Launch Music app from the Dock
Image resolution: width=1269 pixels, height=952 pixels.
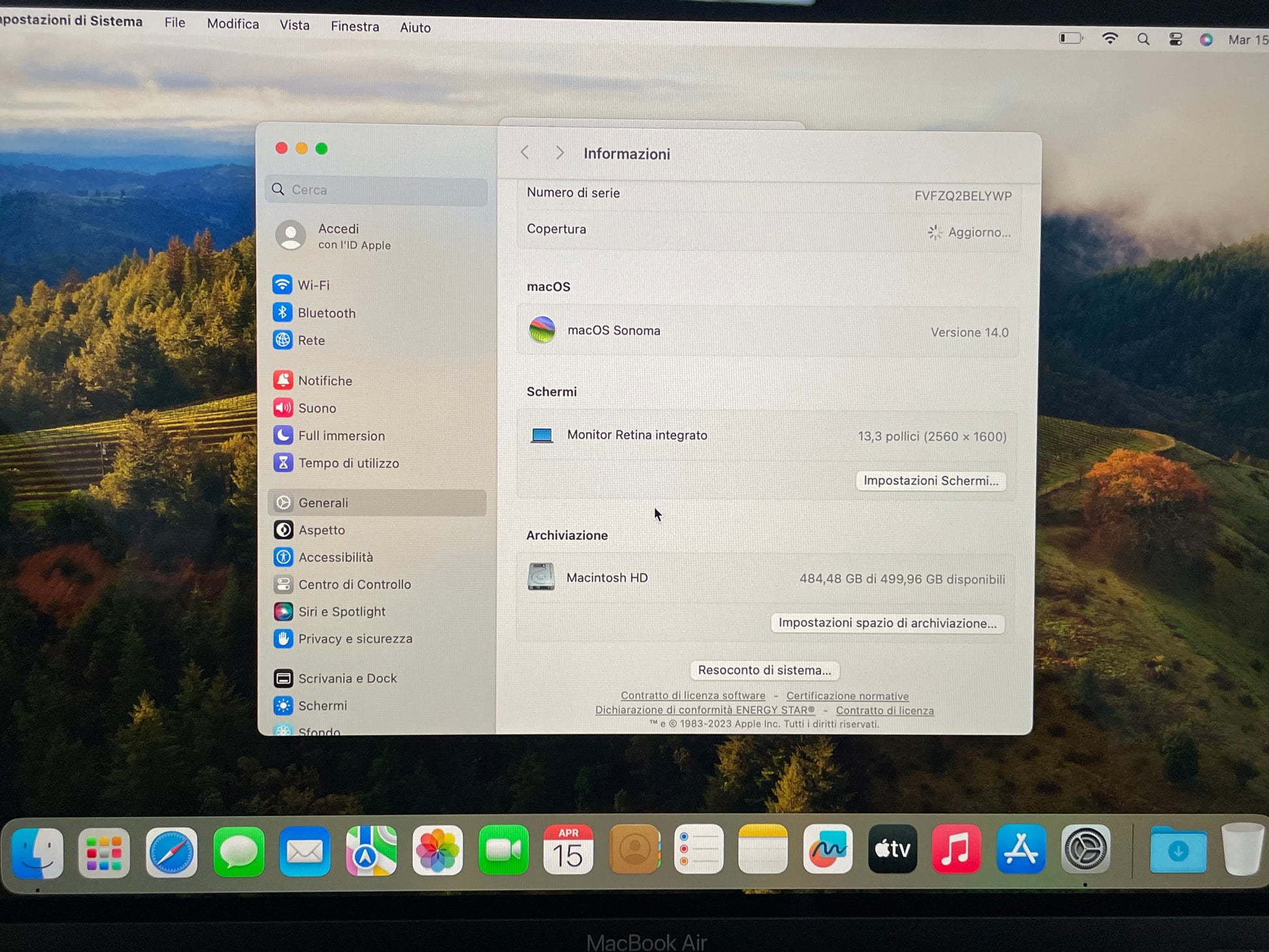957,849
